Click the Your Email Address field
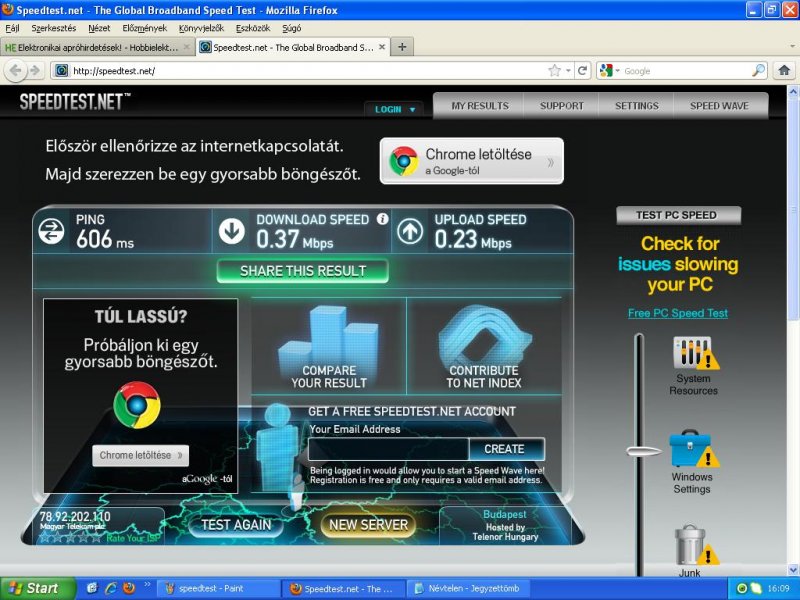Viewport: 800px width, 600px height. (x=388, y=449)
